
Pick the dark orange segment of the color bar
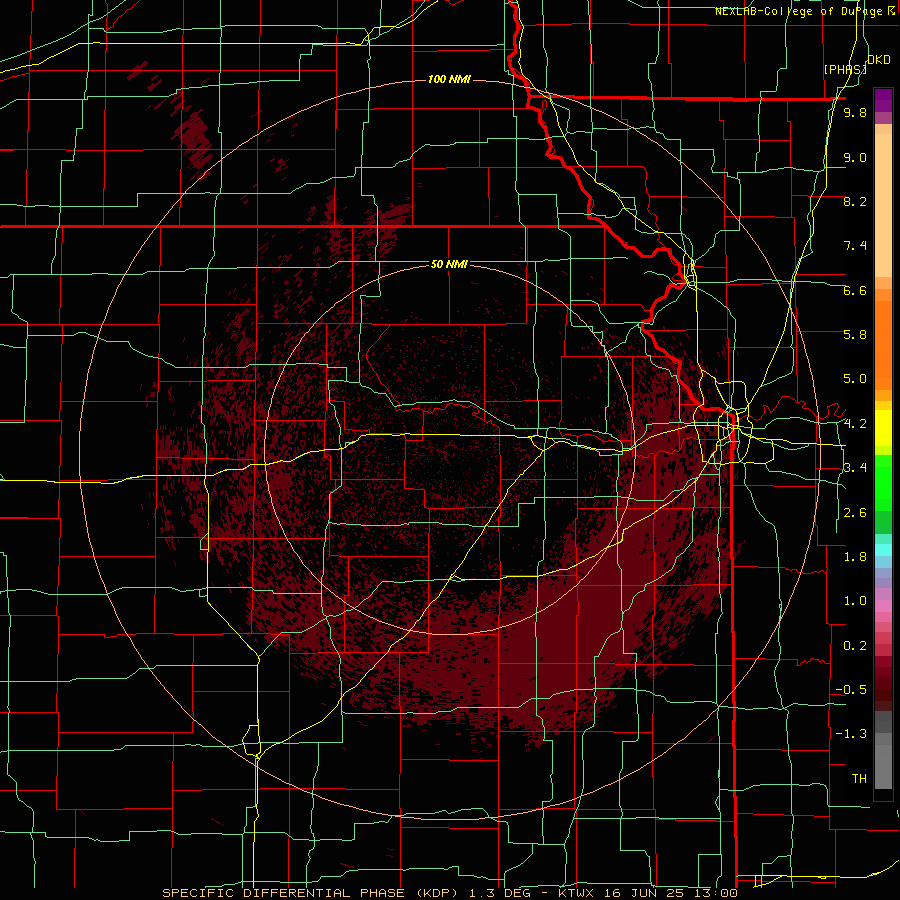pyautogui.click(x=883, y=344)
